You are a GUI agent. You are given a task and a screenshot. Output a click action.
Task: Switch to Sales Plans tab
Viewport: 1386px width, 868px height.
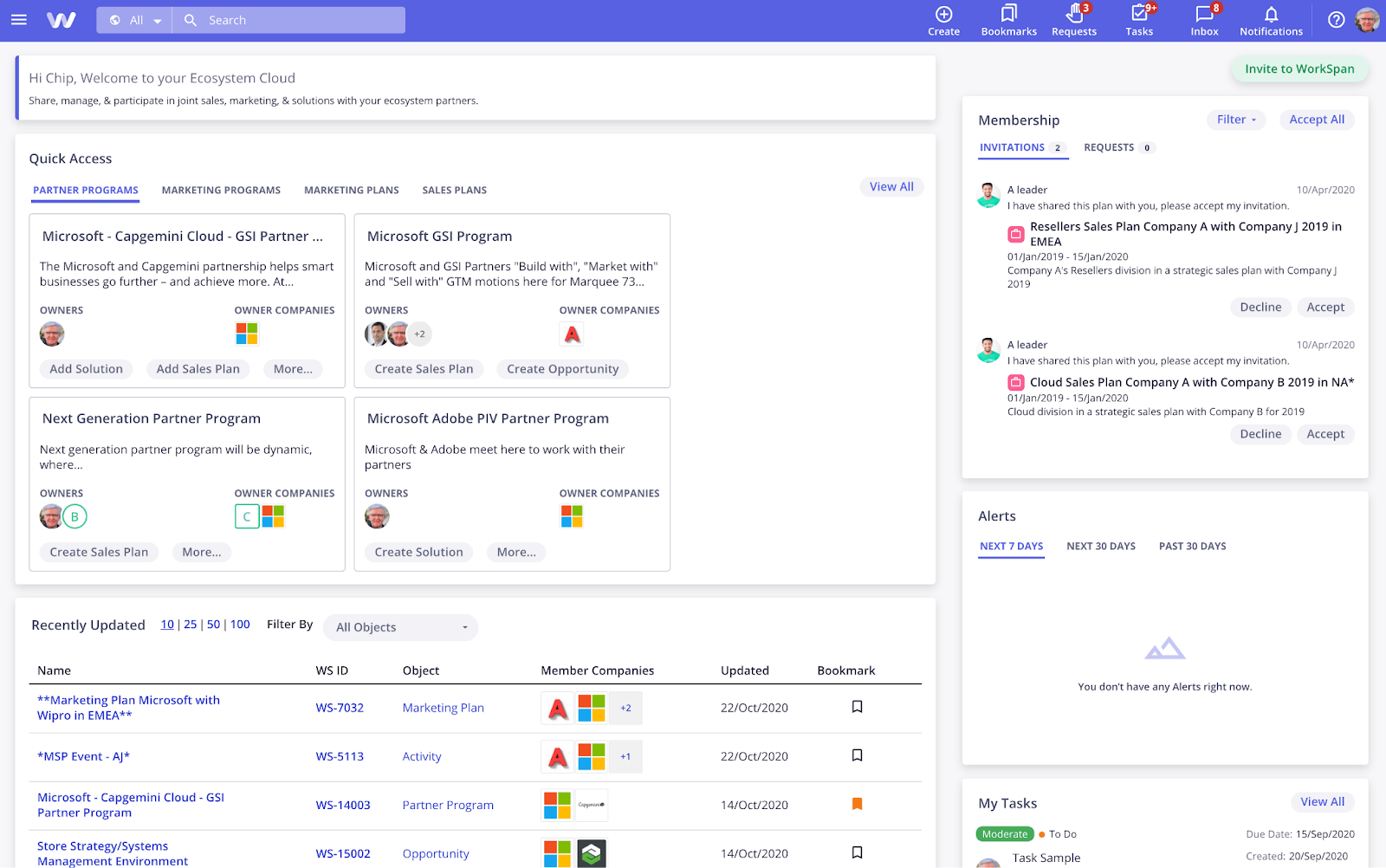click(x=455, y=190)
